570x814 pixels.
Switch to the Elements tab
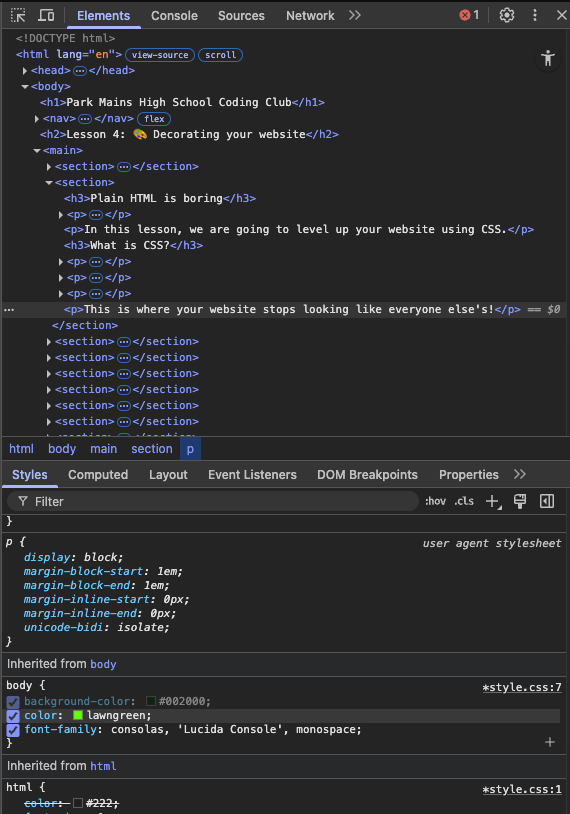pyautogui.click(x=103, y=16)
